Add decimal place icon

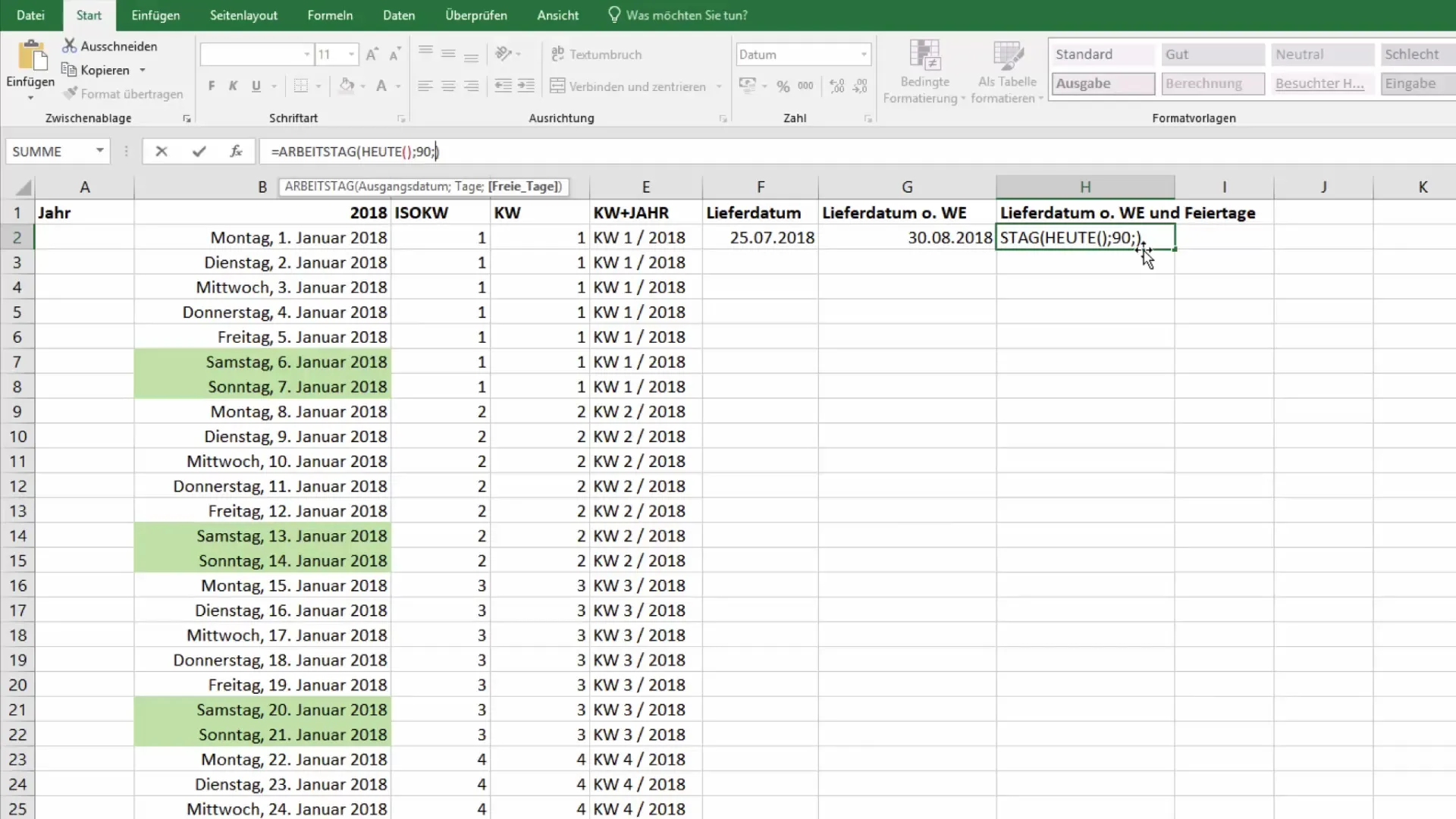click(837, 86)
